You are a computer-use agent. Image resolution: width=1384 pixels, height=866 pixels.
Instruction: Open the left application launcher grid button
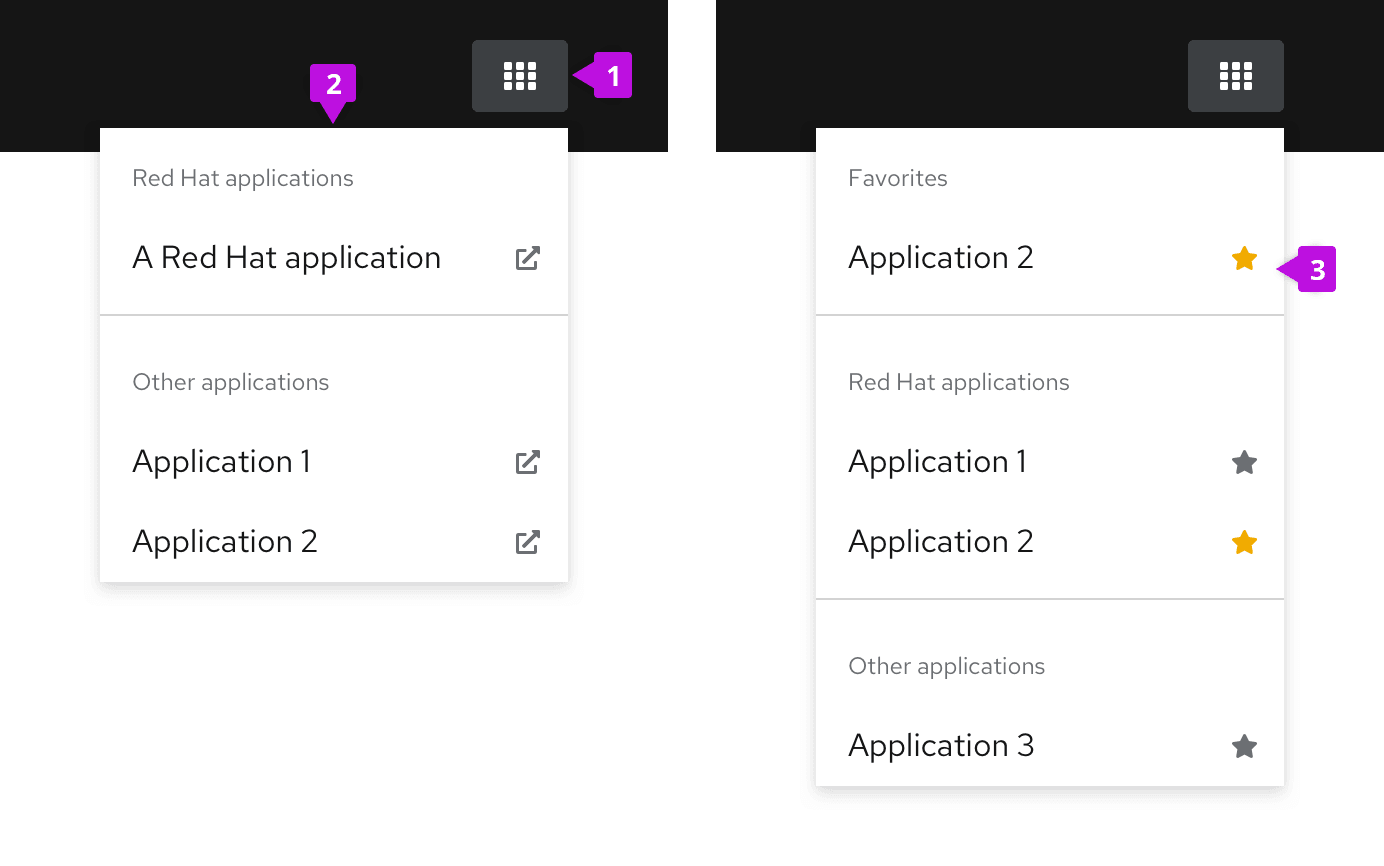pos(520,76)
